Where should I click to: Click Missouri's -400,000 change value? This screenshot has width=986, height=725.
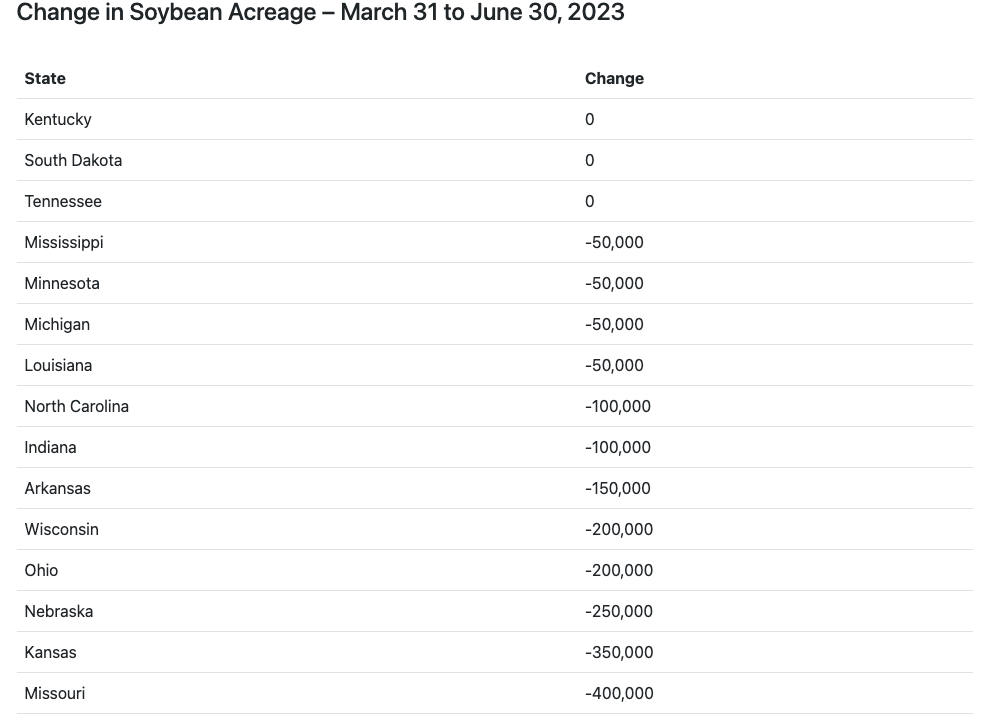click(619, 693)
